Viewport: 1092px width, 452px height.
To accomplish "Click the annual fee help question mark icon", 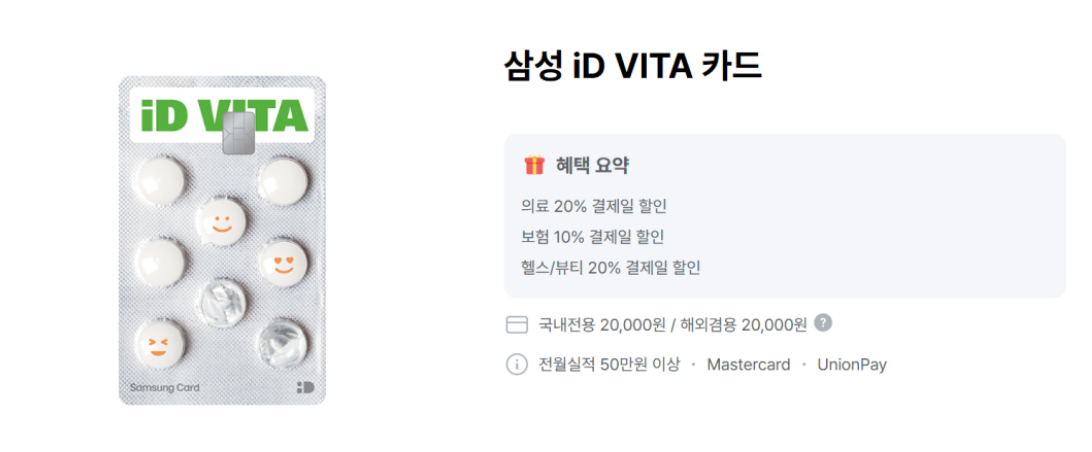I will point(823,323).
